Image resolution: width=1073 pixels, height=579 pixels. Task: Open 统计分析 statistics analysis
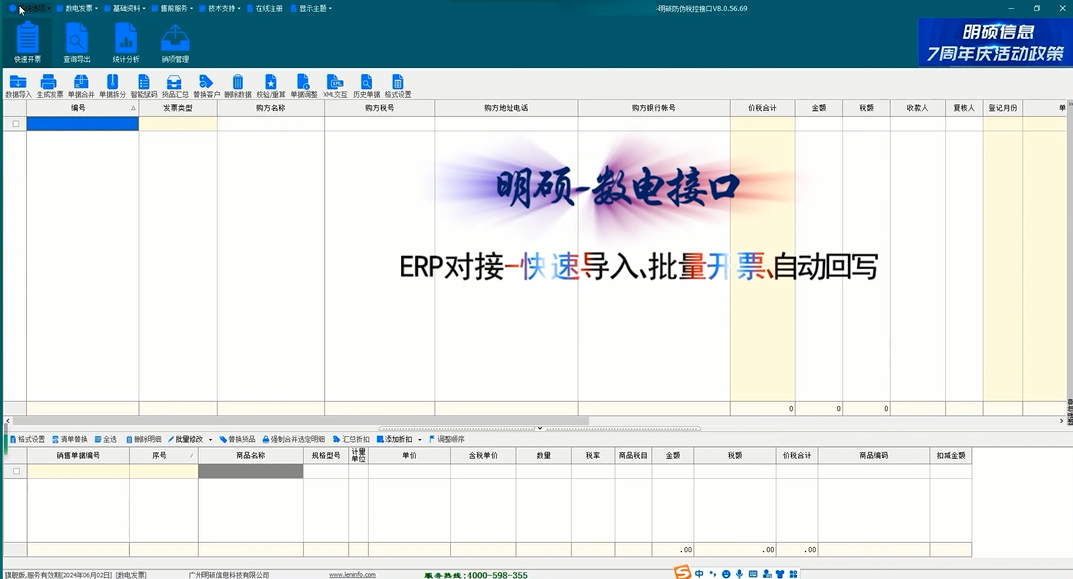126,43
